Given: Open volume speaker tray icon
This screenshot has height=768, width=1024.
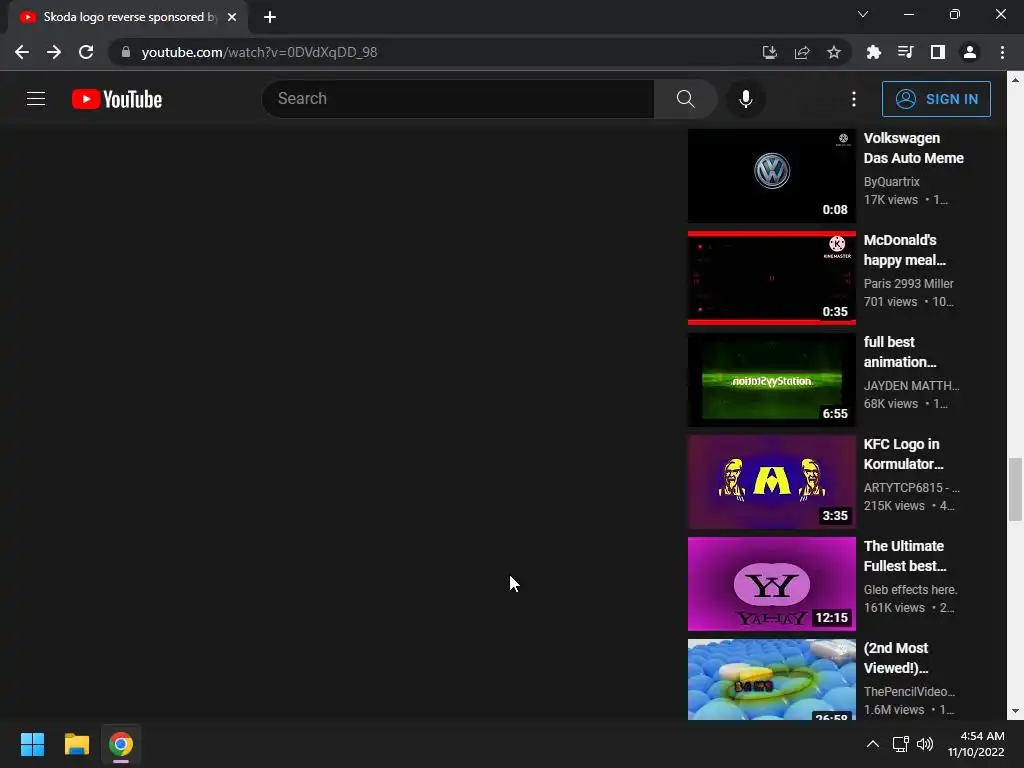Looking at the screenshot, I should tap(925, 744).
